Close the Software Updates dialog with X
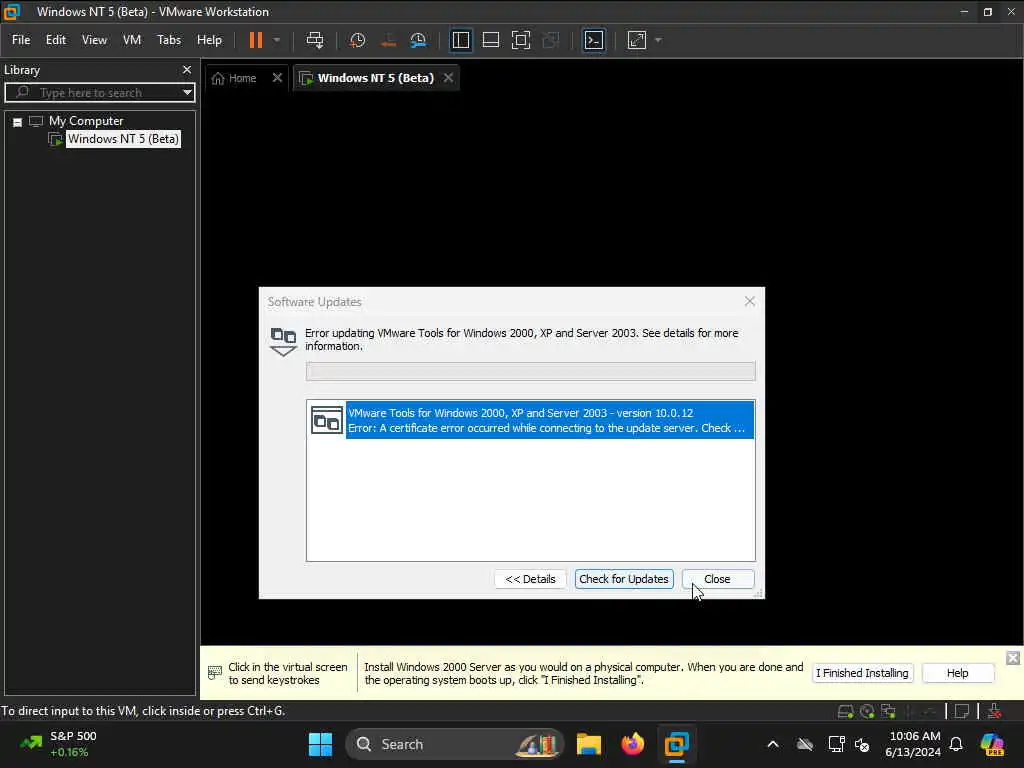 [x=750, y=301]
